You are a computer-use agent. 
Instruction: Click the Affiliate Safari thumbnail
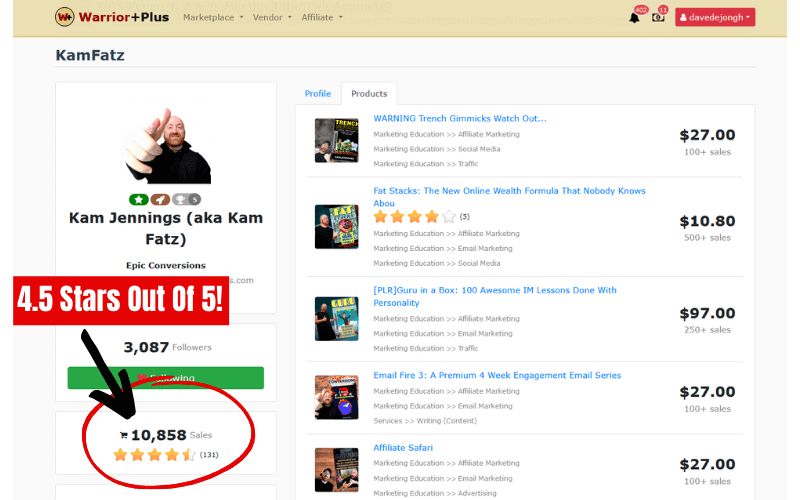[337, 470]
